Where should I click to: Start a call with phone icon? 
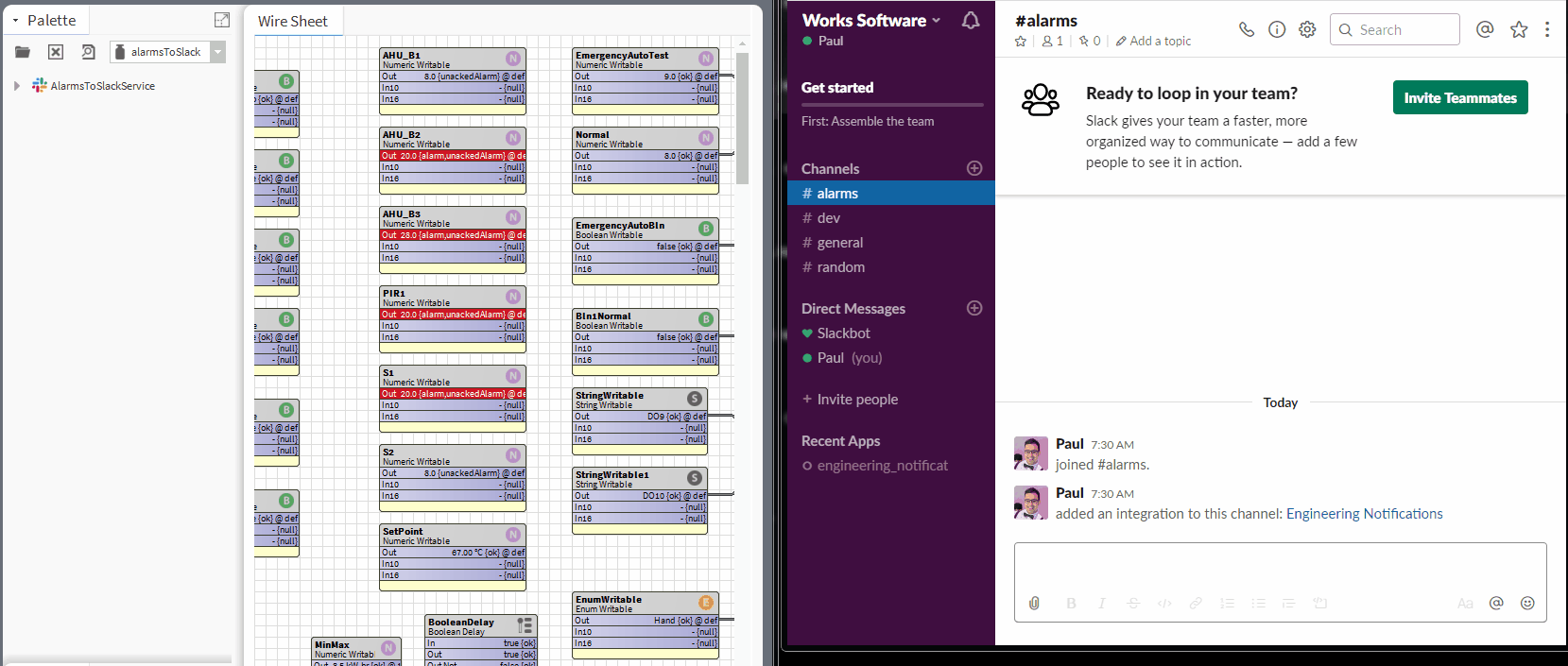click(x=1247, y=29)
